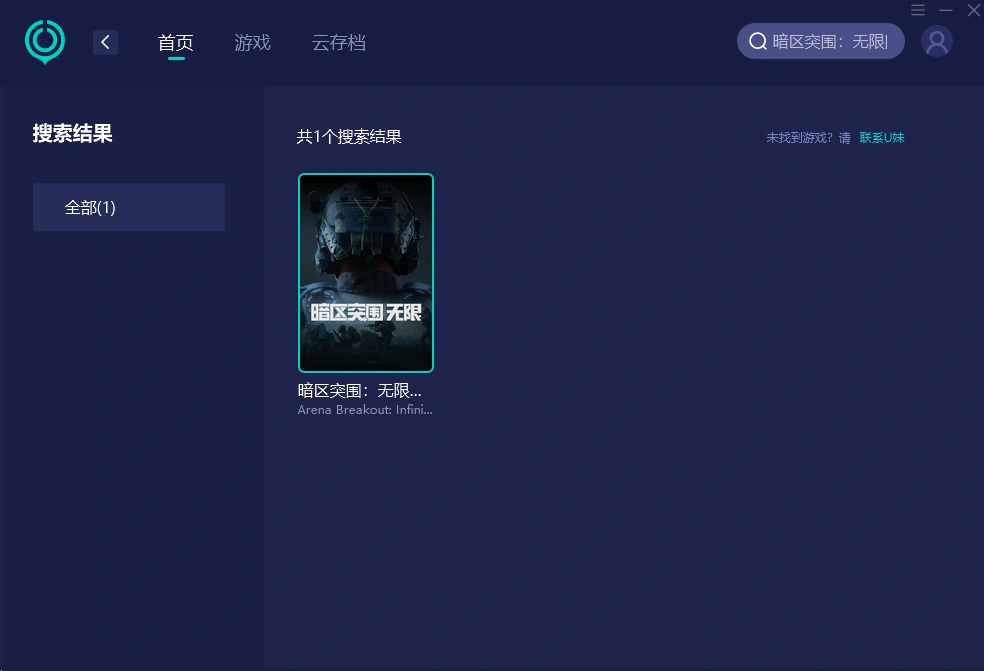The width and height of the screenshot is (984, 671).
Task: Click the search magnifier icon
Action: (x=757, y=41)
